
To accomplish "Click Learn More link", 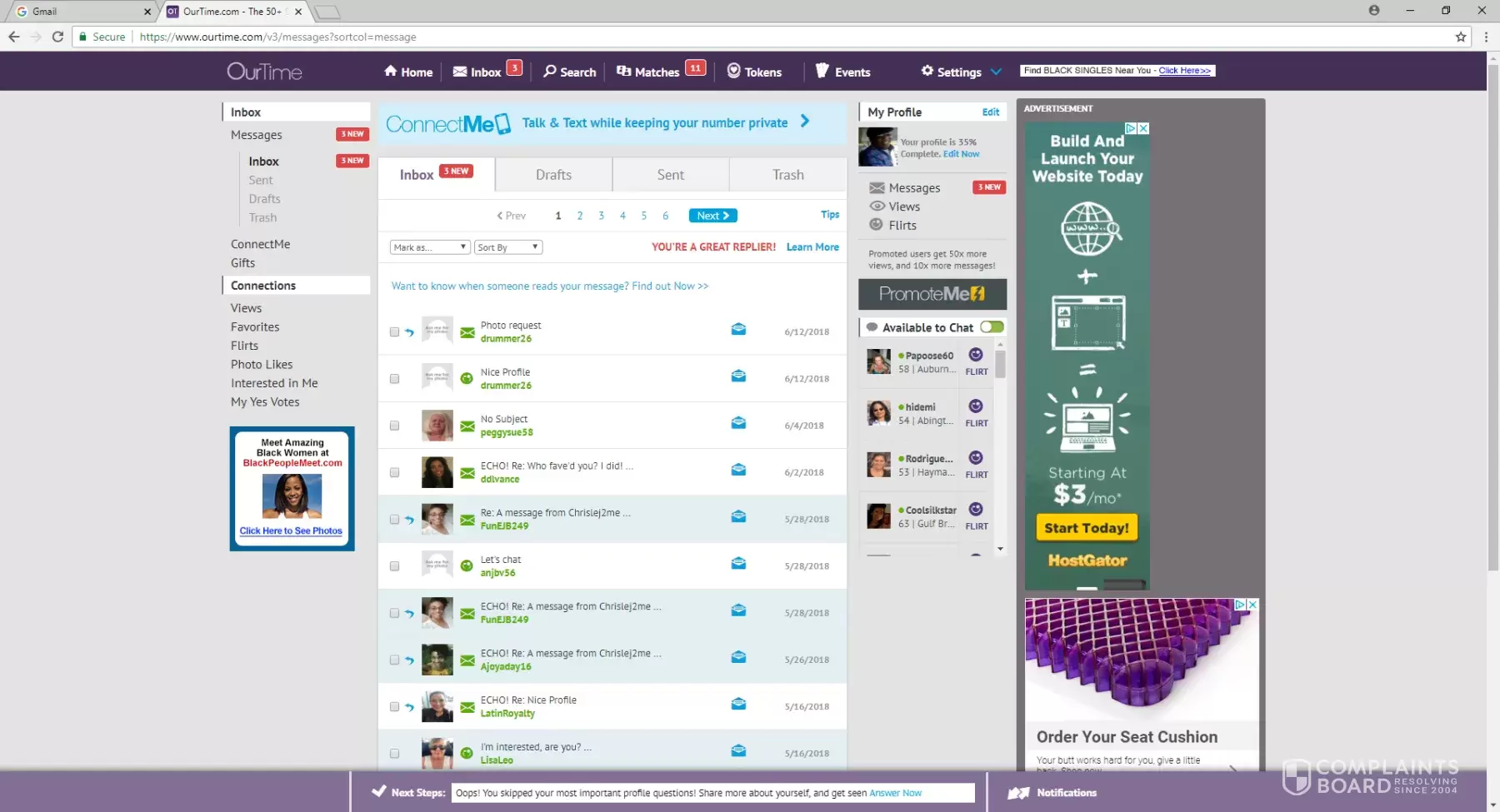I will click(812, 247).
